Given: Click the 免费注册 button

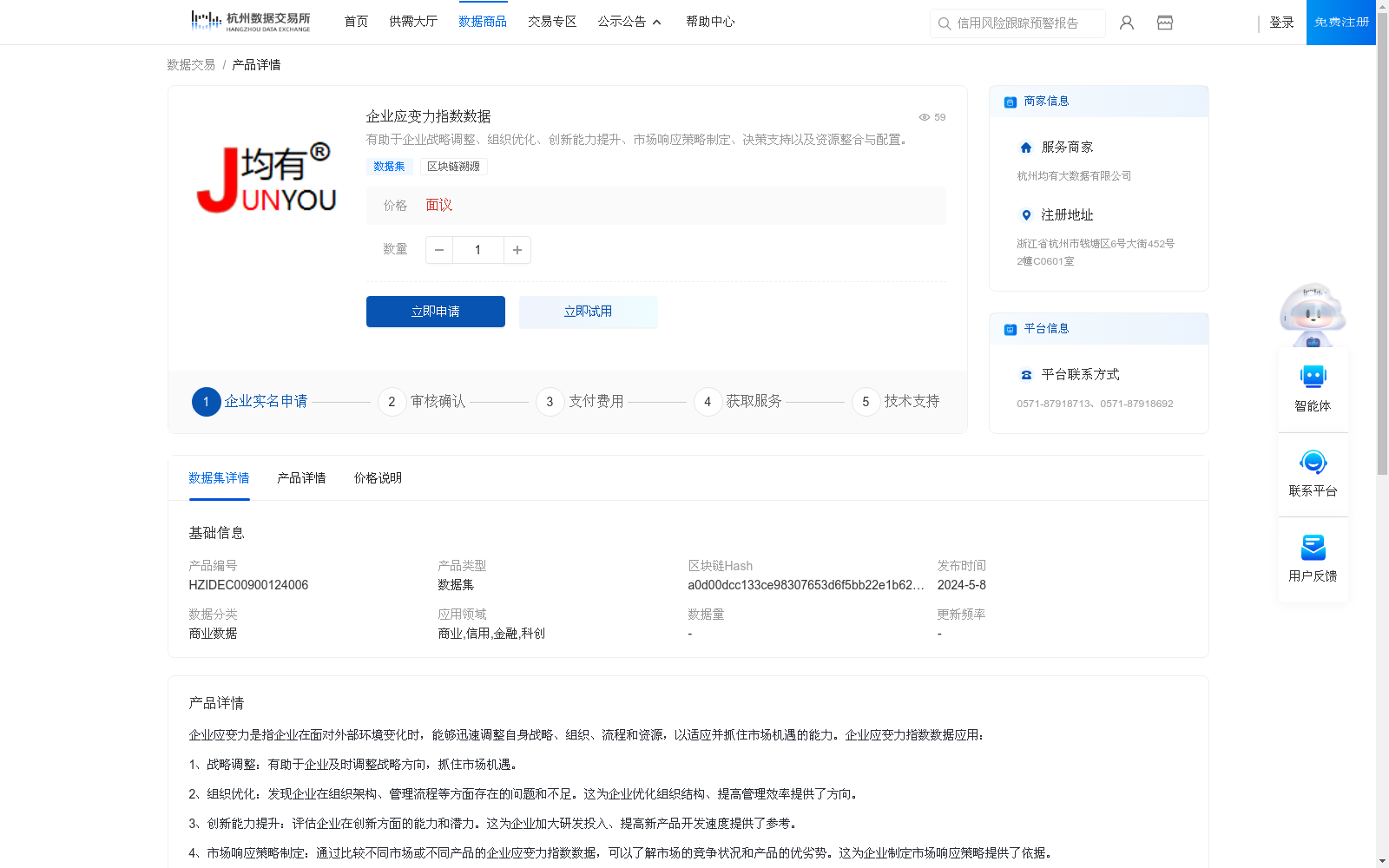Looking at the screenshot, I should pyautogui.click(x=1341, y=23).
